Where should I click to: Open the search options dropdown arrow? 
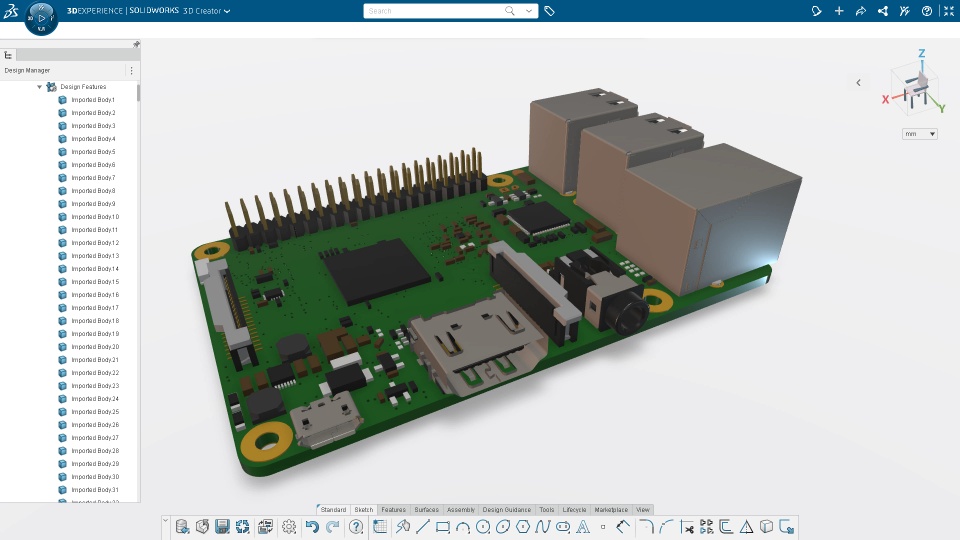[x=528, y=11]
